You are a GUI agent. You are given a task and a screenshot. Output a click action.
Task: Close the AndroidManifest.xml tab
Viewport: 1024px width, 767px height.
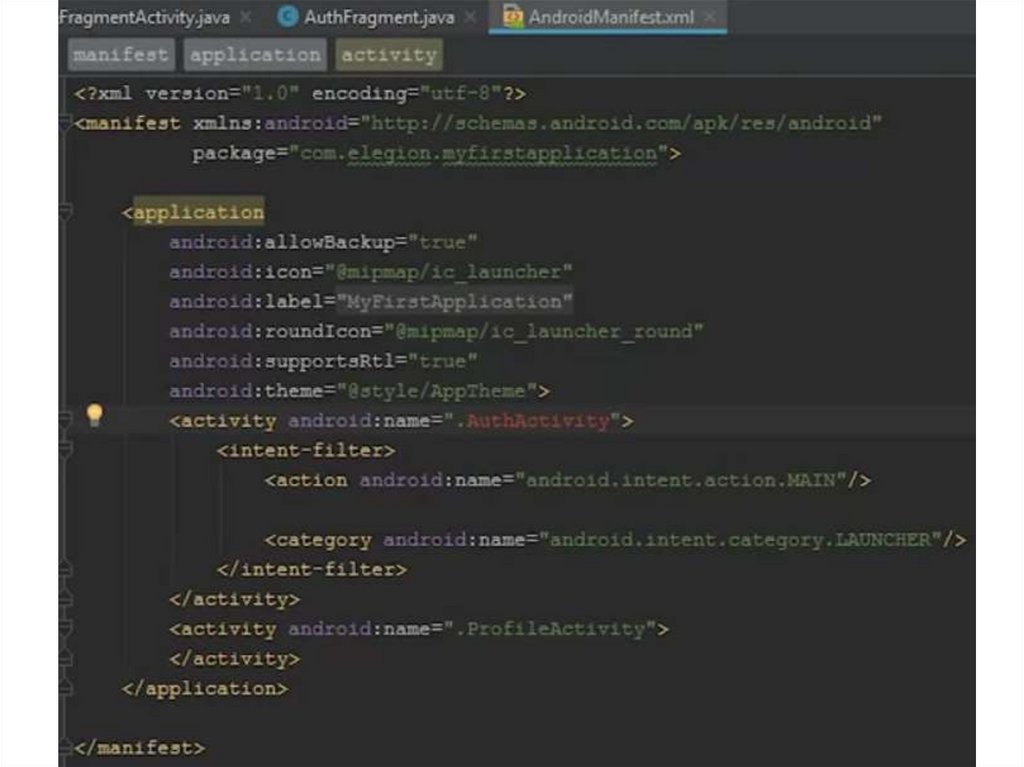[x=710, y=18]
